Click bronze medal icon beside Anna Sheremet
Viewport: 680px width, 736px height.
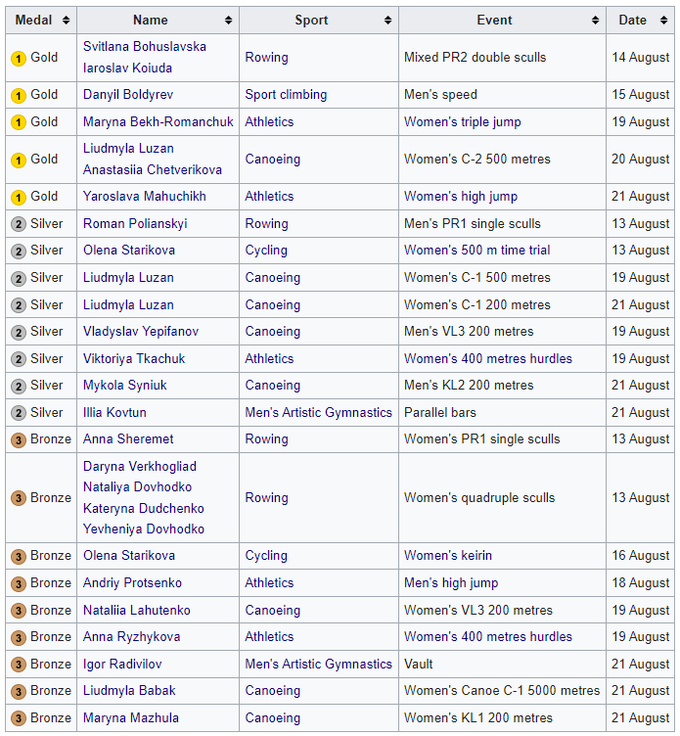point(17,439)
